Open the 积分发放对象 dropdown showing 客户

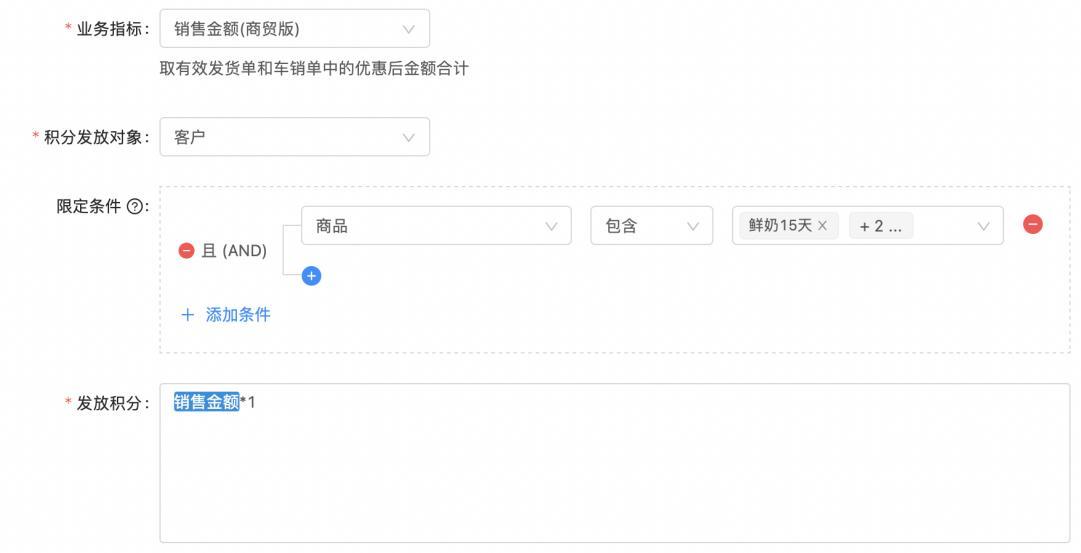point(294,137)
